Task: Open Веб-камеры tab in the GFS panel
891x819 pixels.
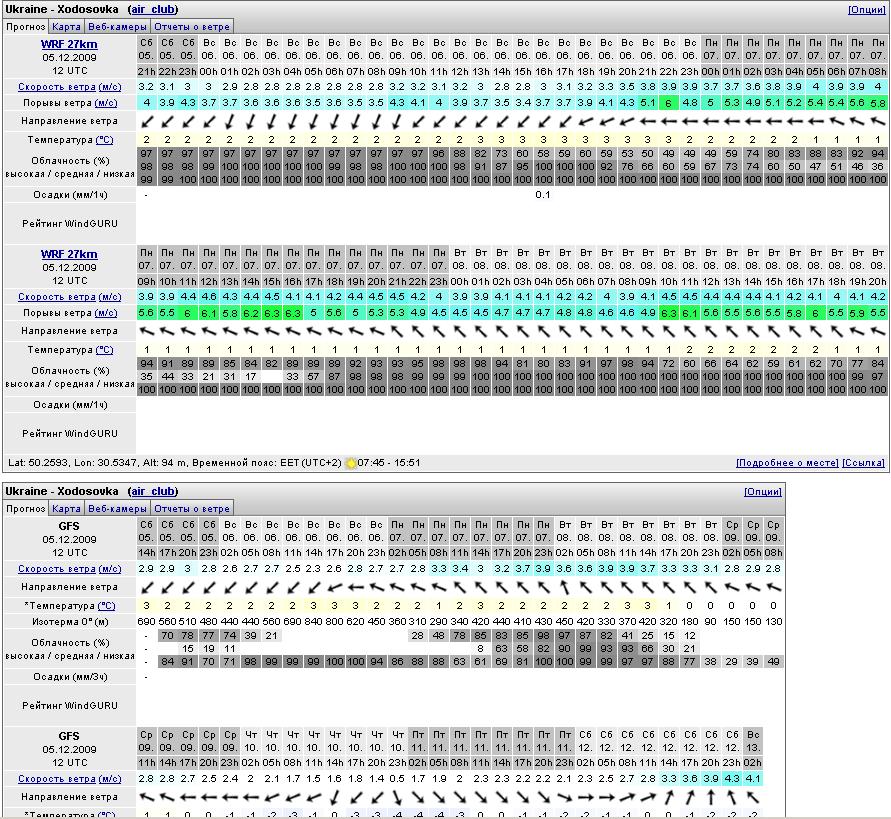Action: 117,508
